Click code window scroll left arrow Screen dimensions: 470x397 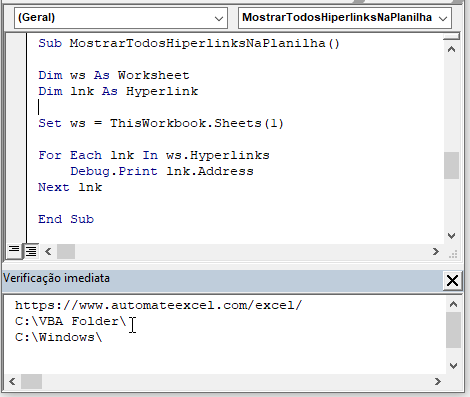[x=48, y=252]
